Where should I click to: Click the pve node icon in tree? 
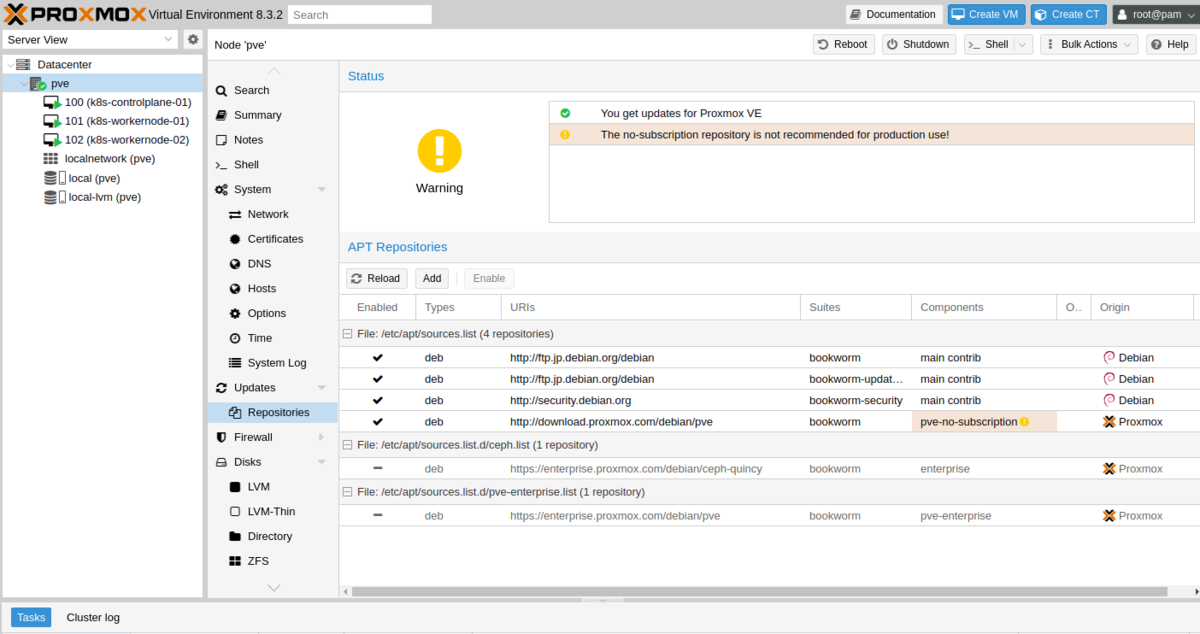(38, 84)
